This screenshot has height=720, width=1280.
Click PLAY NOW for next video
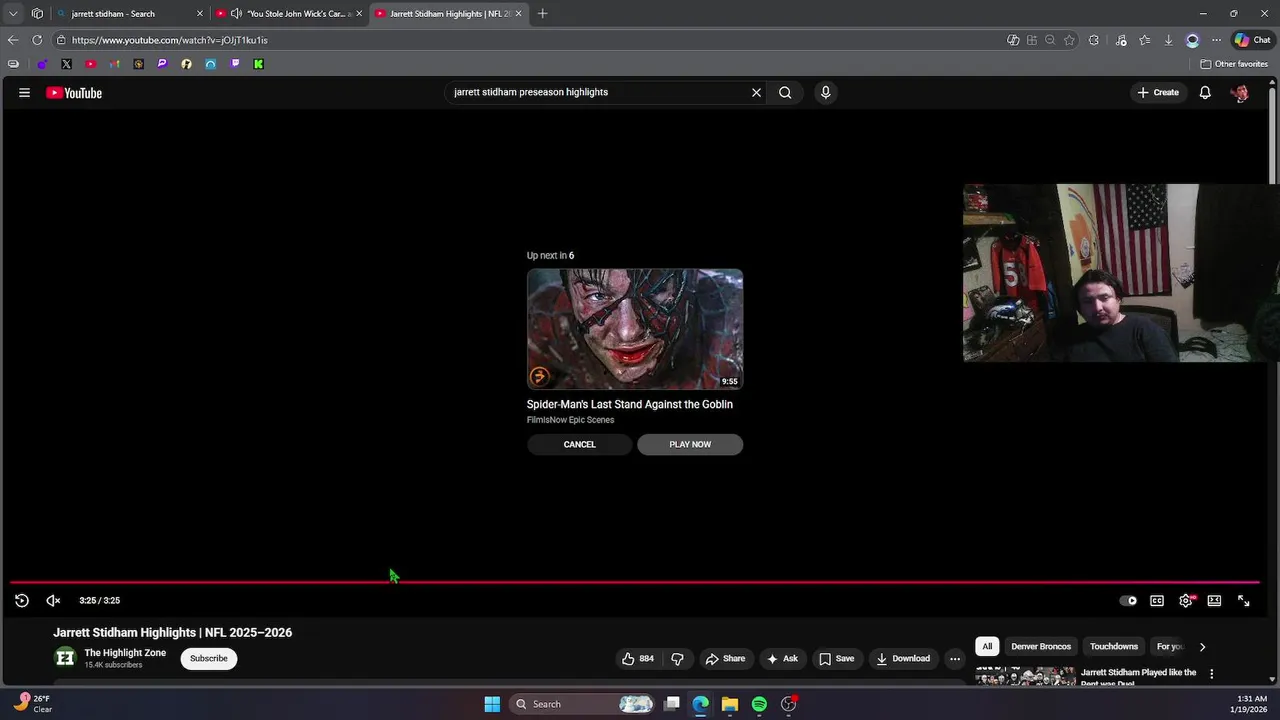[690, 444]
